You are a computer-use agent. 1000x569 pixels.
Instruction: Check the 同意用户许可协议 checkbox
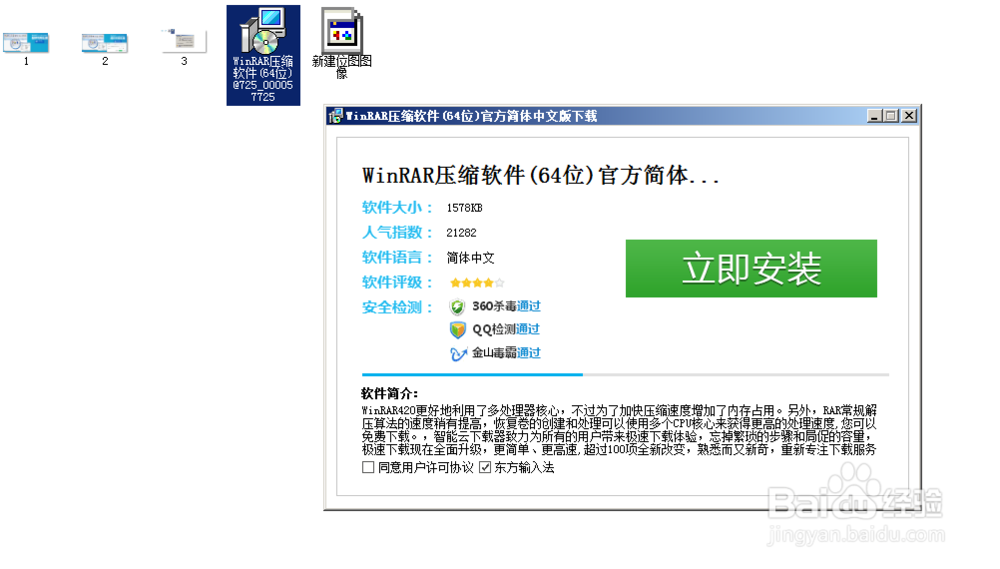coord(368,467)
